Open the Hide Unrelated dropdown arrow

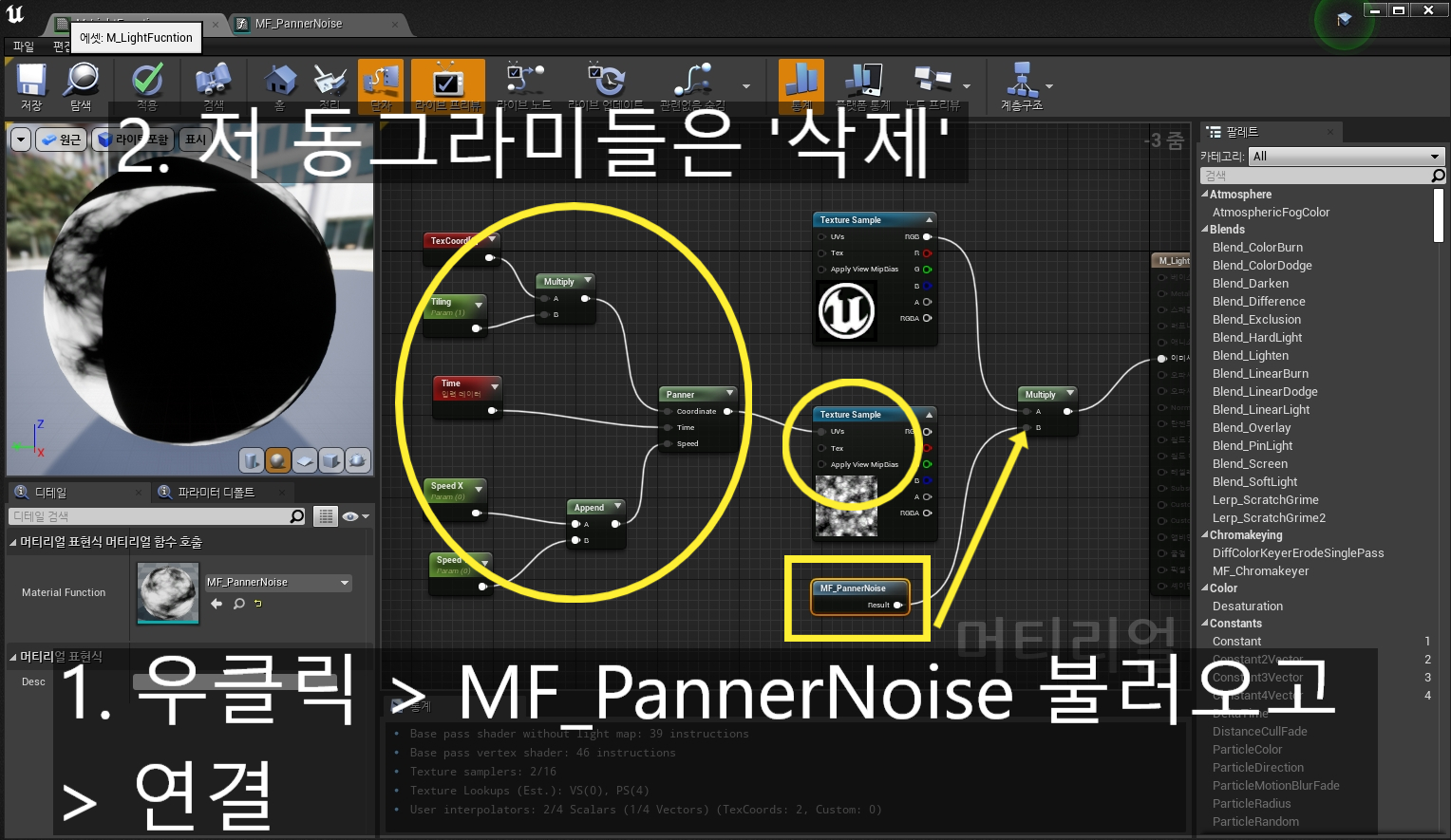pos(746,86)
